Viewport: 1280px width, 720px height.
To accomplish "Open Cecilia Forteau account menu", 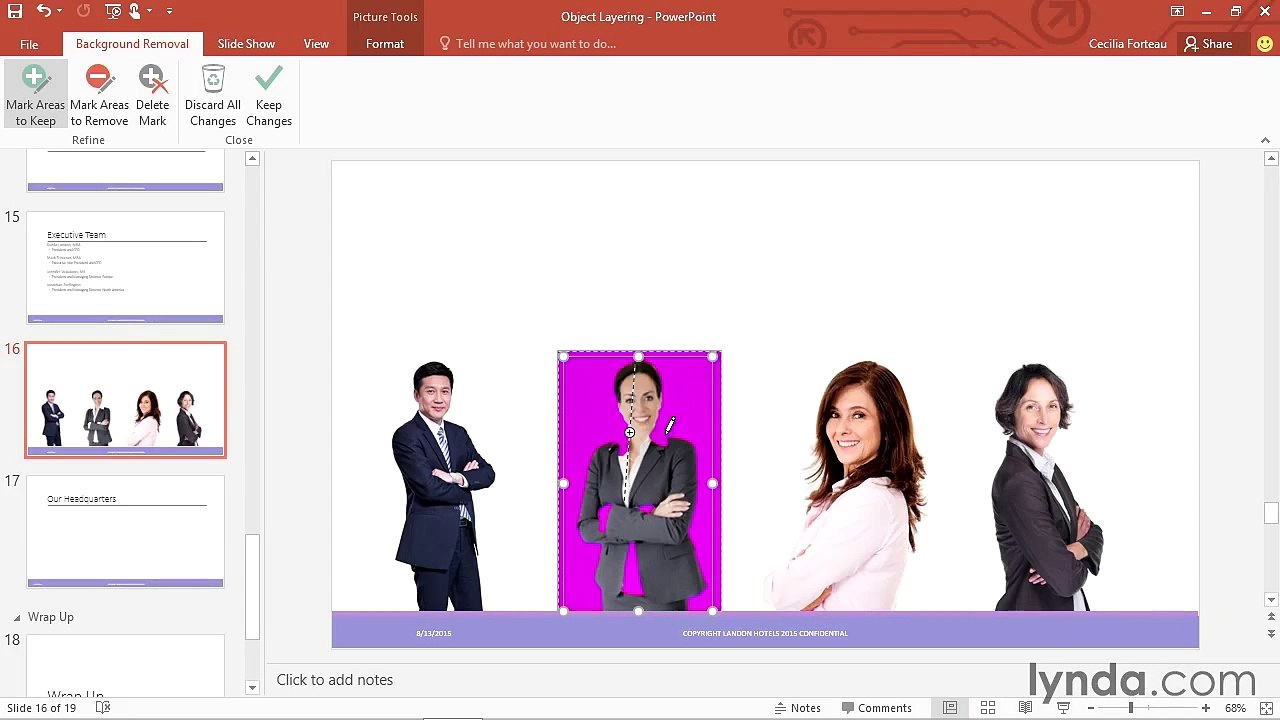I will [x=1127, y=44].
